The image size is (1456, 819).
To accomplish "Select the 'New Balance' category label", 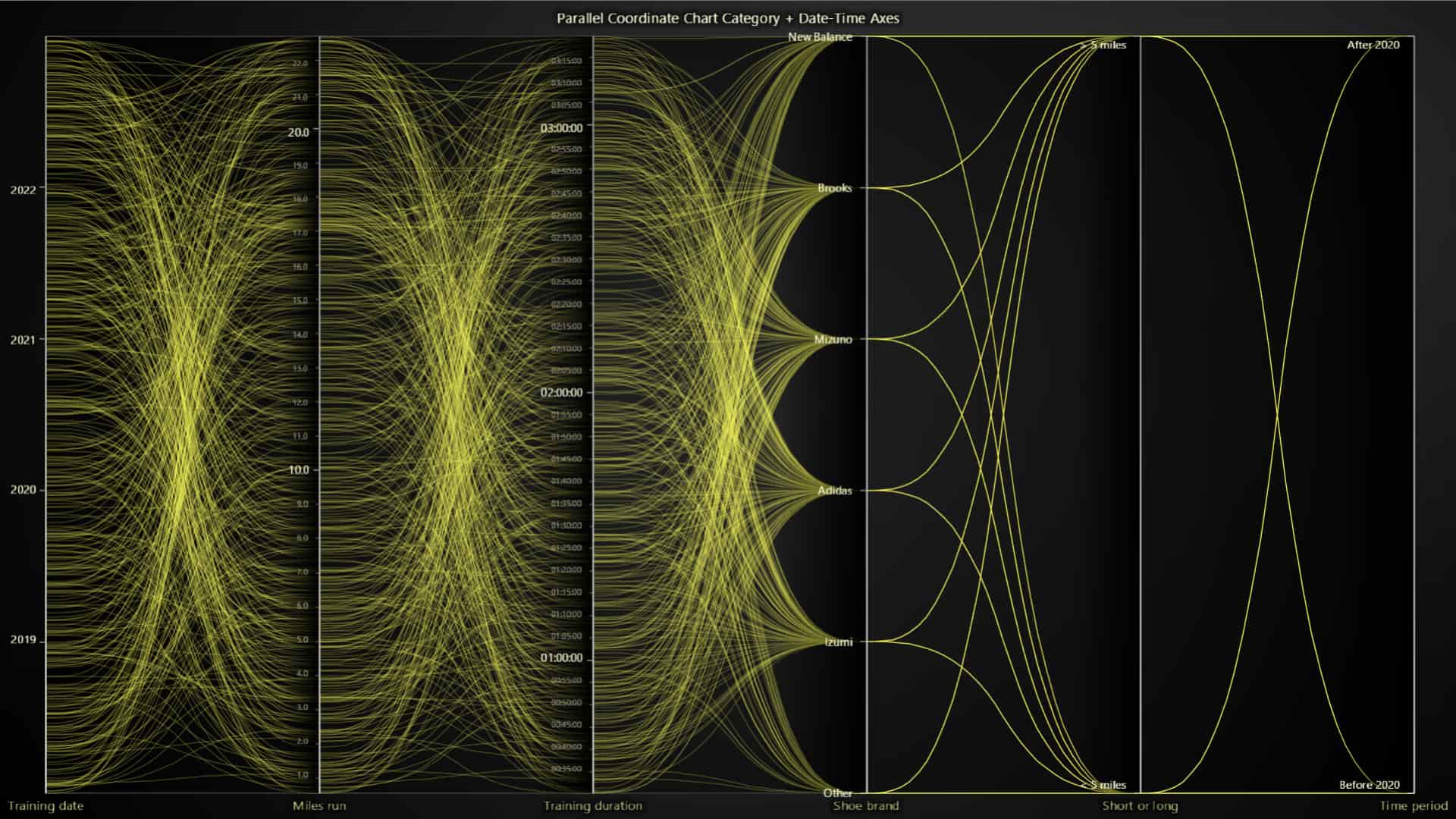I will point(820,37).
